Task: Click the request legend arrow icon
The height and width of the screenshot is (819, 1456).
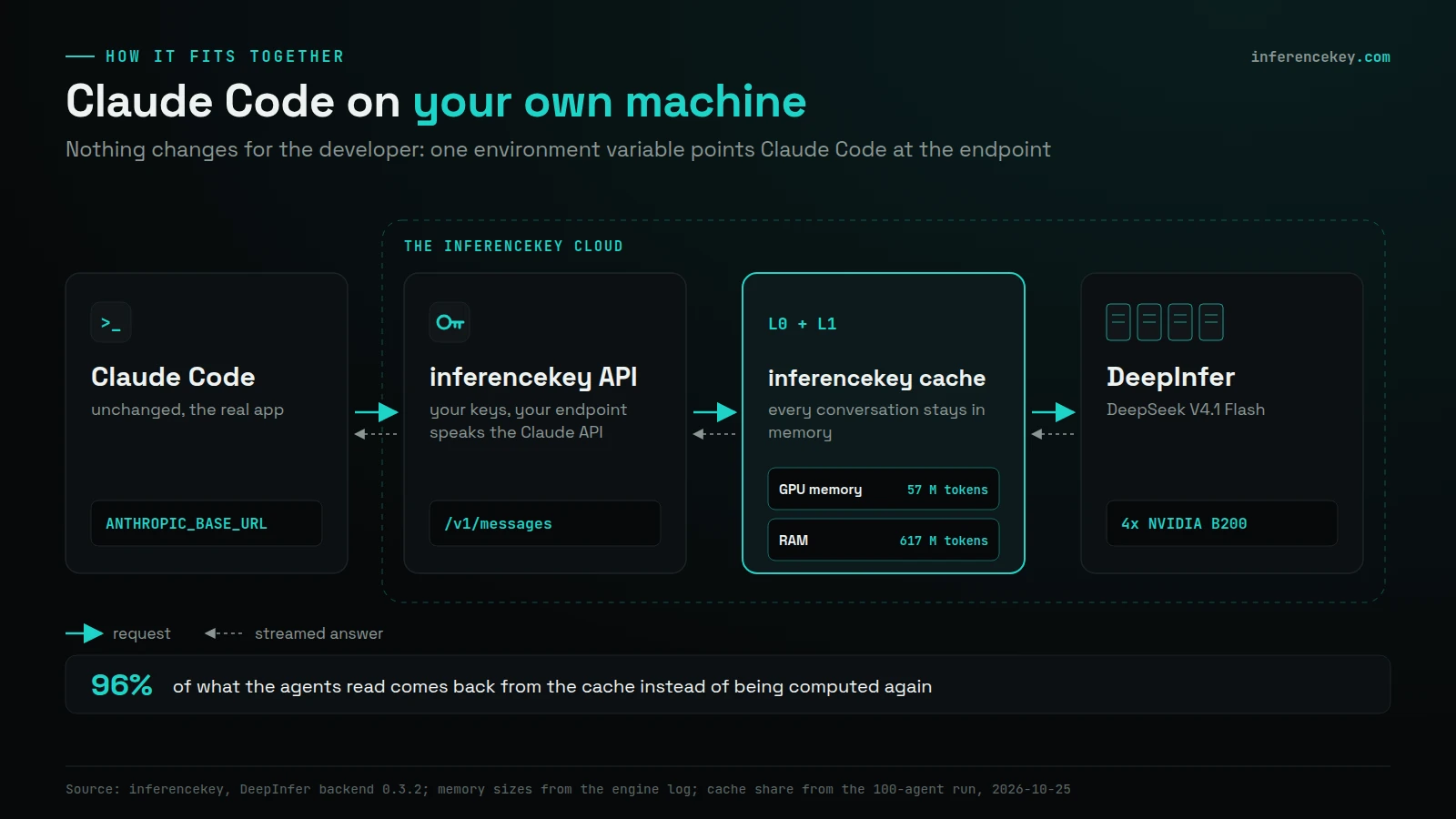Action: coord(85,633)
